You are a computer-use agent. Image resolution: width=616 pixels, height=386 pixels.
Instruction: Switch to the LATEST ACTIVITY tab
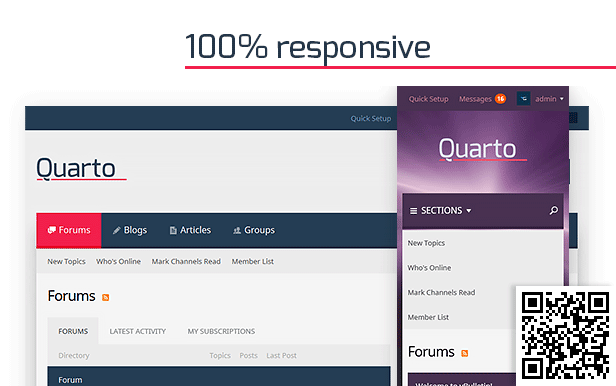point(138,331)
